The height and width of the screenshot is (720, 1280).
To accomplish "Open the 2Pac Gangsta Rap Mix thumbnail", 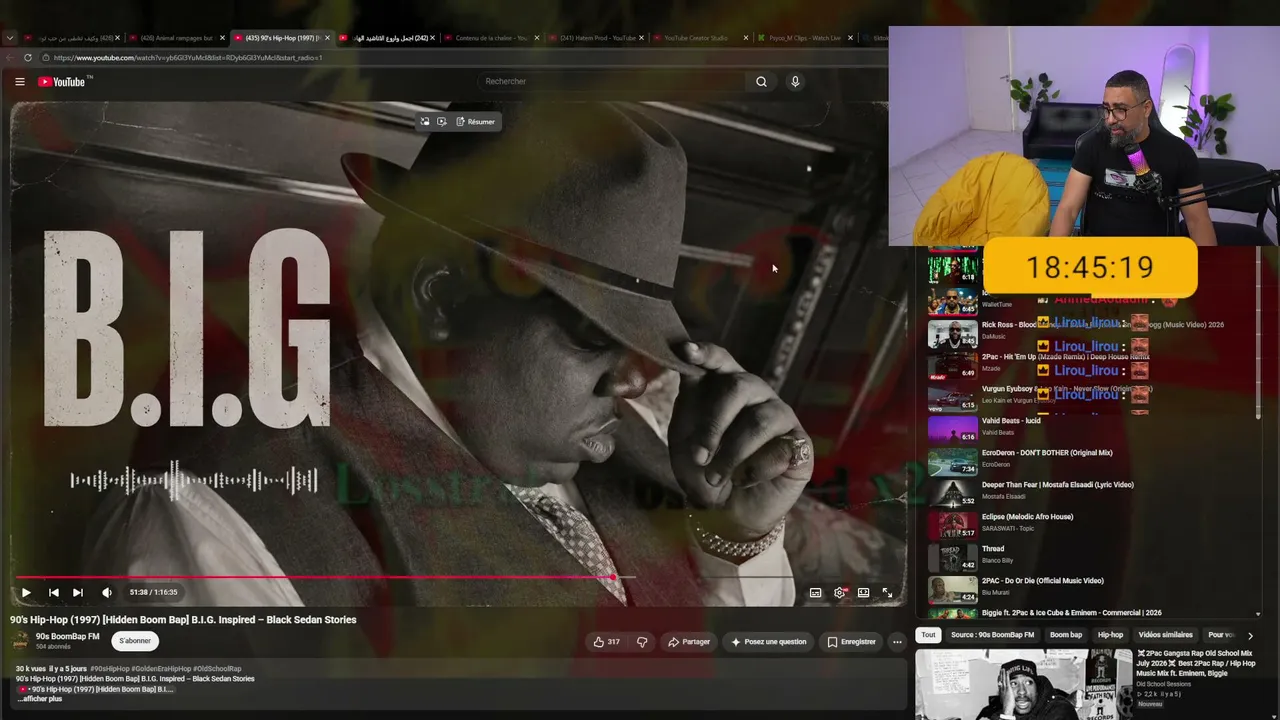I will coord(1023,684).
